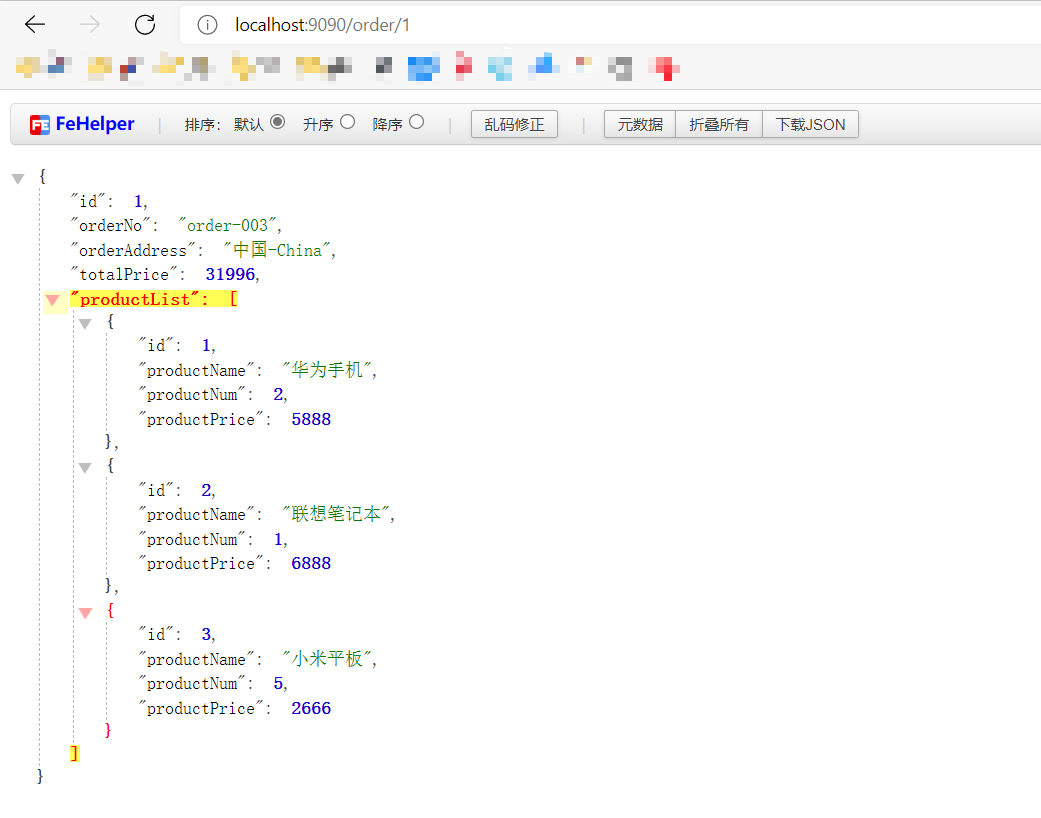
Task: Select the 默认 sort radio button
Action: (277, 122)
